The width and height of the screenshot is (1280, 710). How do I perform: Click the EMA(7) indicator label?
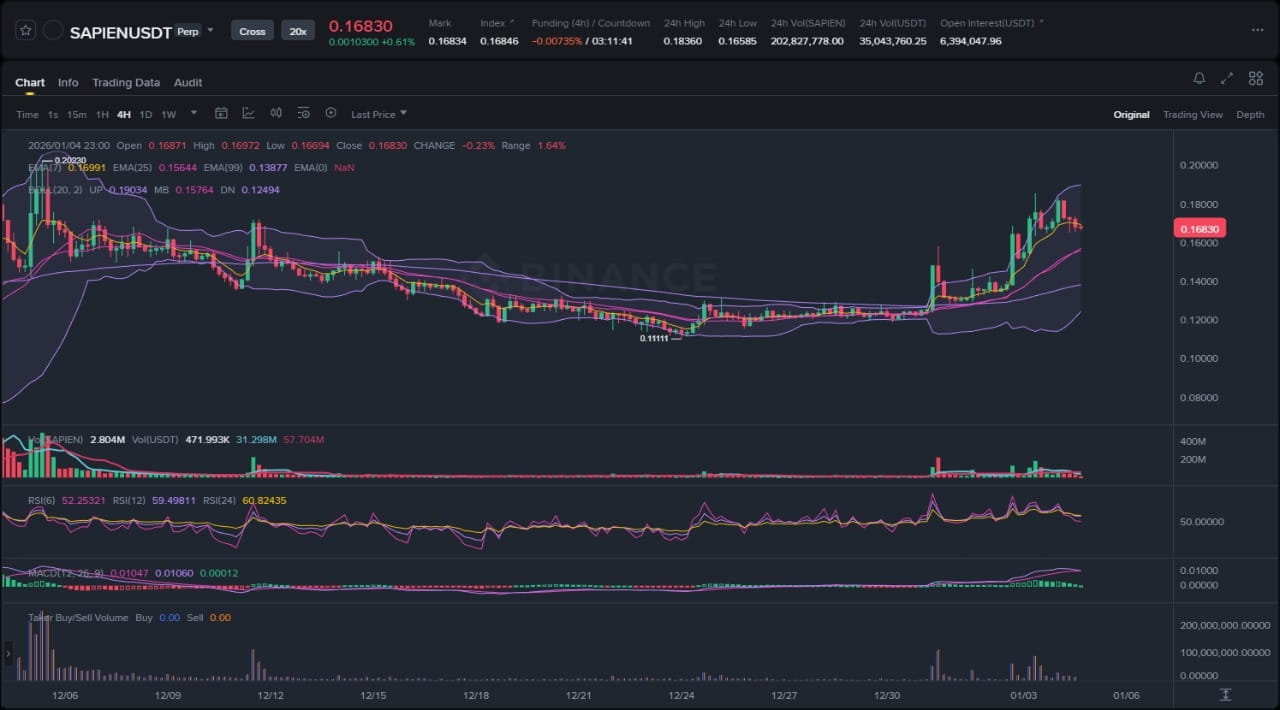click(44, 168)
